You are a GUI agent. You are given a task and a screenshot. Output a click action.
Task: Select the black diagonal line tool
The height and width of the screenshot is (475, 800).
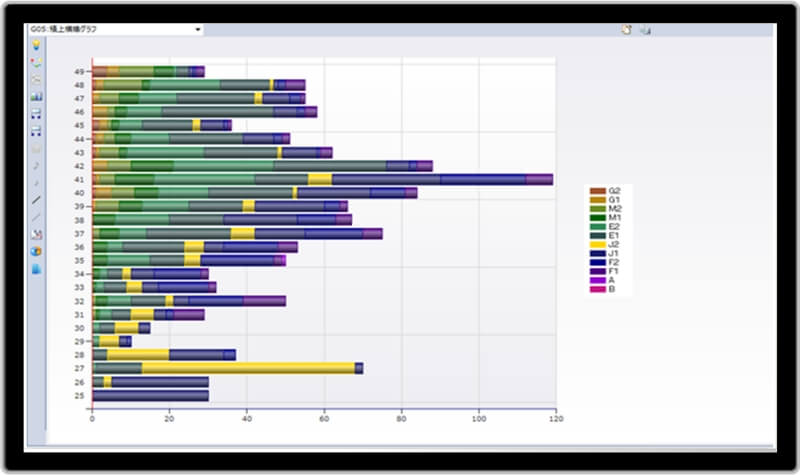37,200
